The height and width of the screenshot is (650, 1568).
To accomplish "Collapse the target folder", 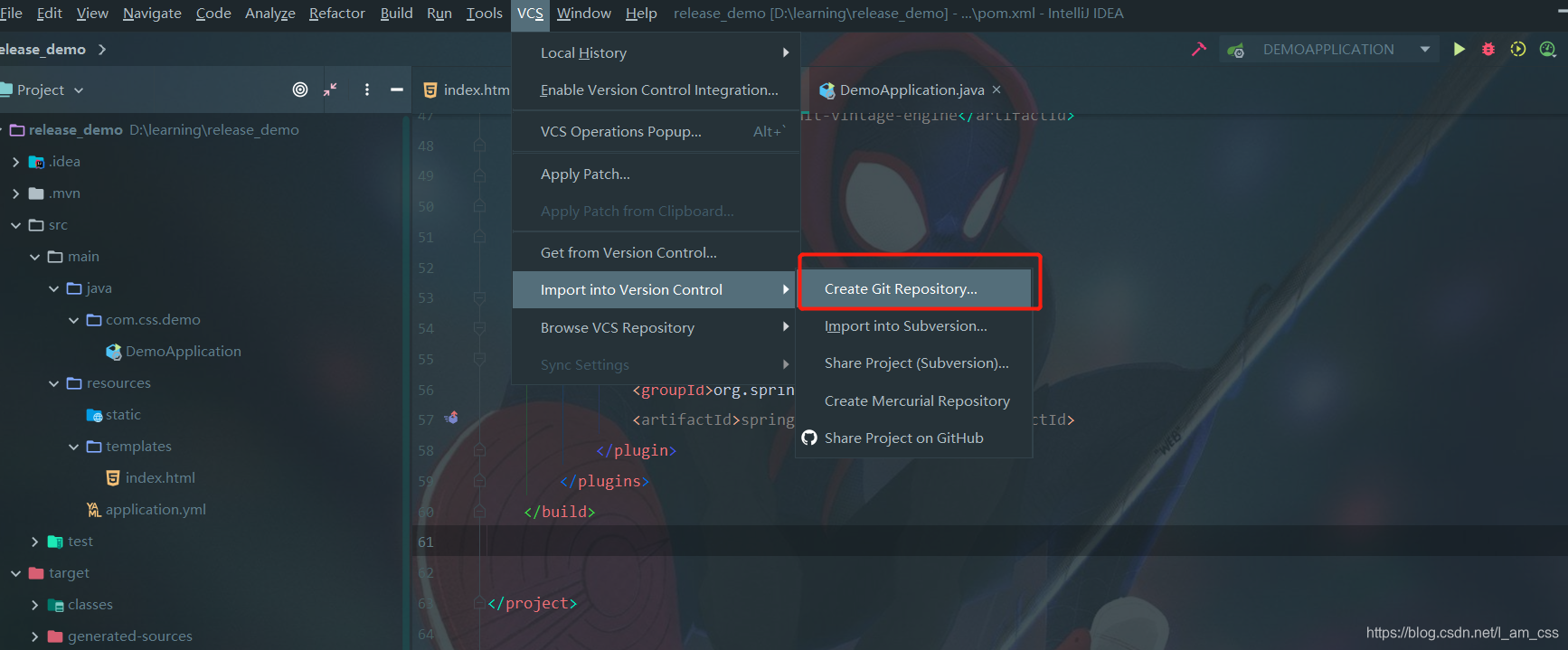I will pyautogui.click(x=15, y=573).
